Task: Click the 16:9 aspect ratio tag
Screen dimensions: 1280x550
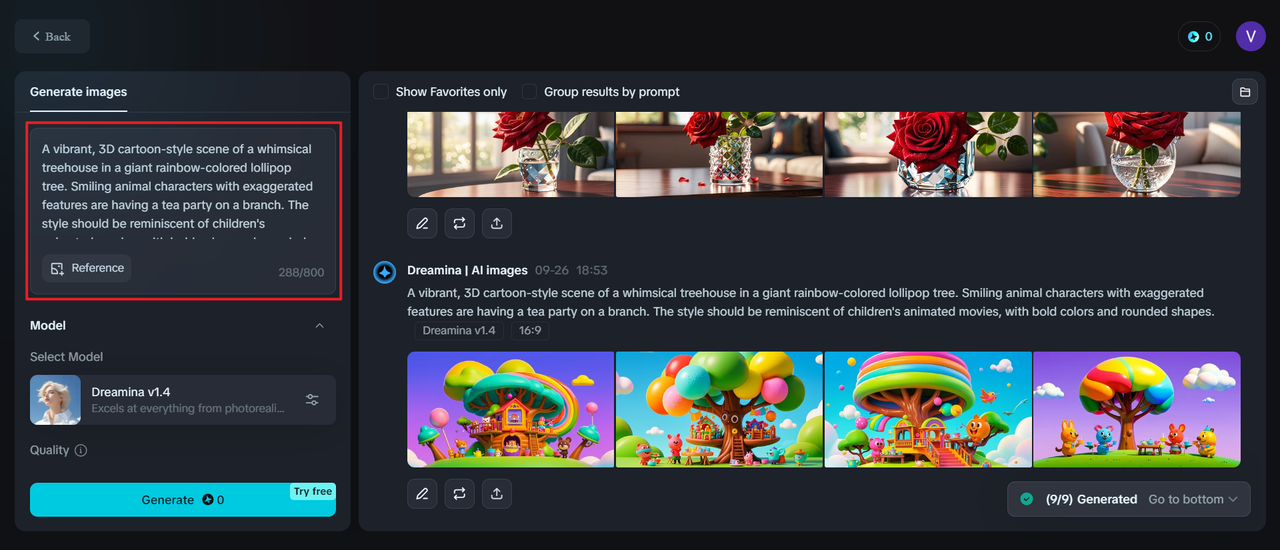Action: (x=530, y=331)
